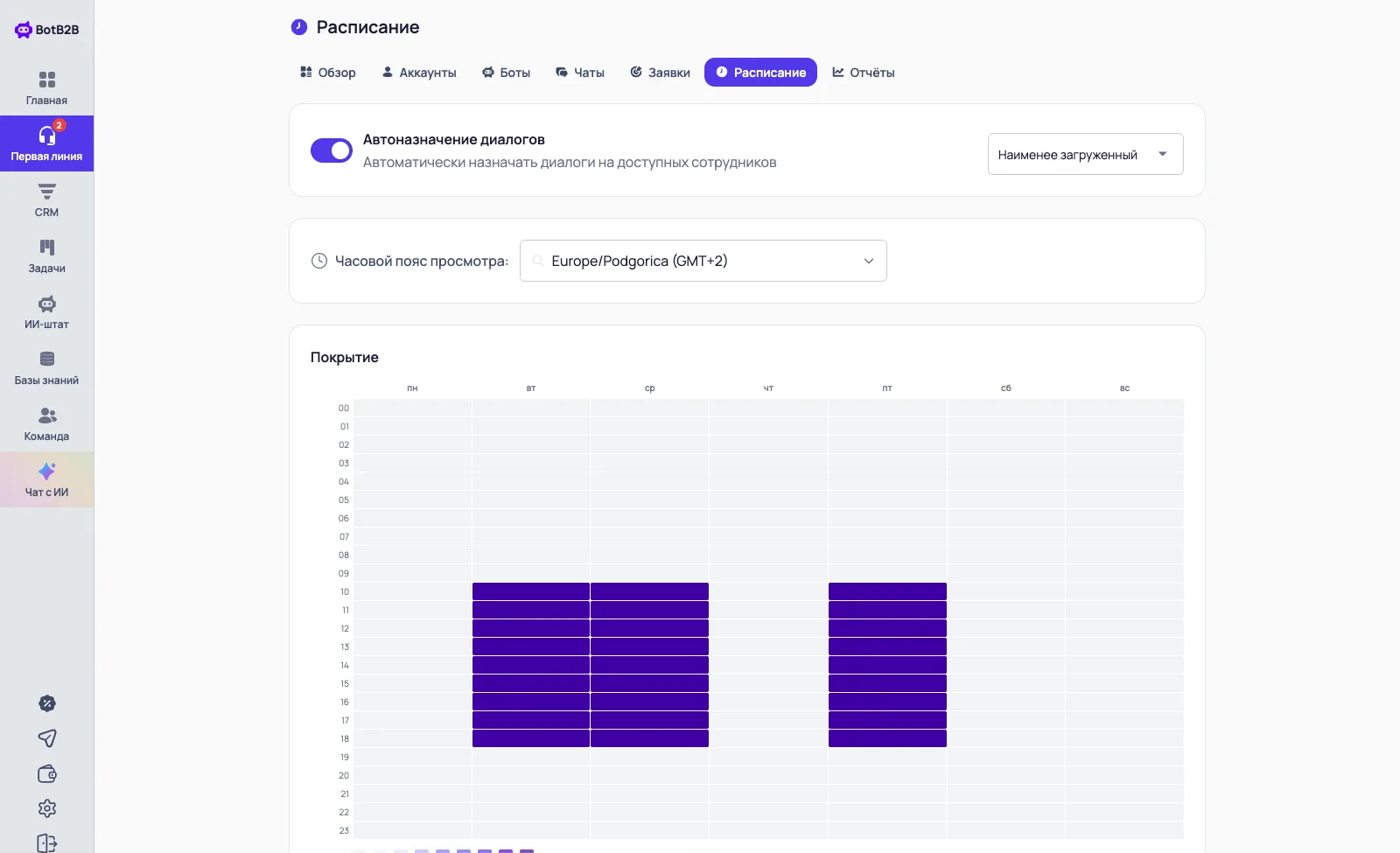Switch to the Обзор tab
1400x853 pixels.
coord(328,73)
